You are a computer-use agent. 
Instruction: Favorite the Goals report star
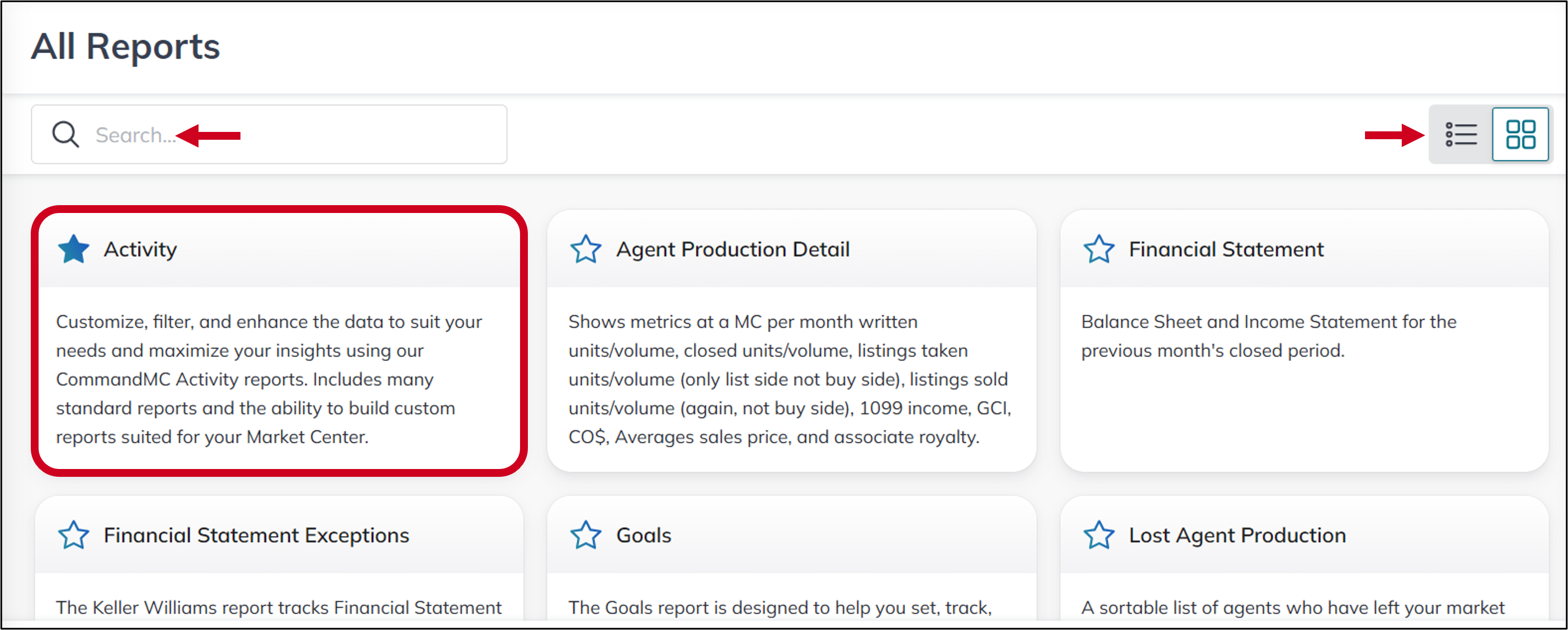585,535
